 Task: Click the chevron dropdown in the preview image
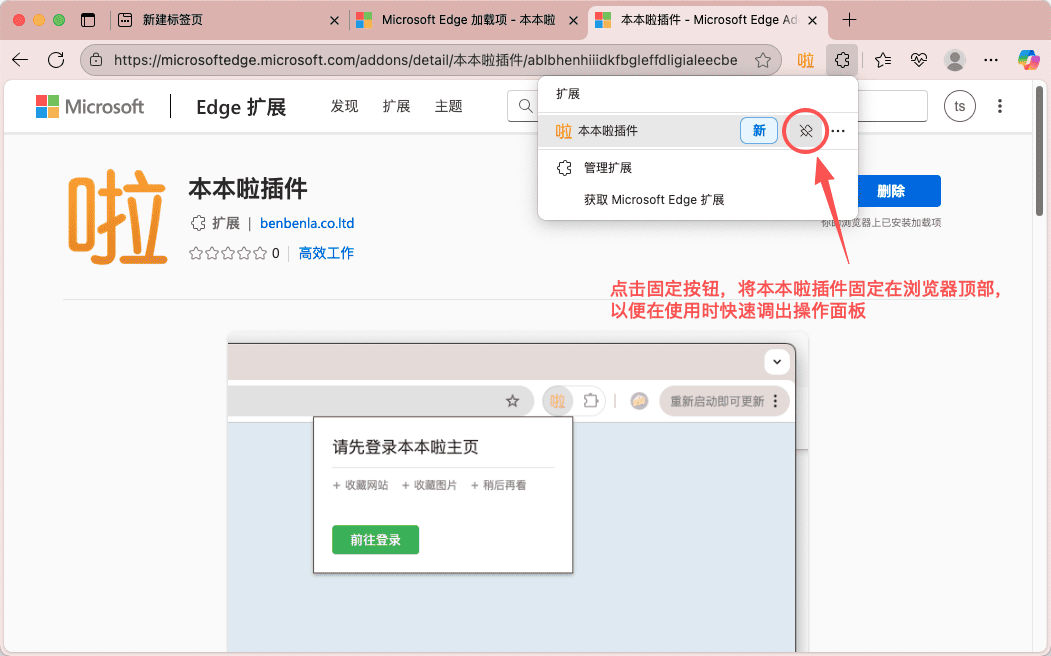pos(777,361)
